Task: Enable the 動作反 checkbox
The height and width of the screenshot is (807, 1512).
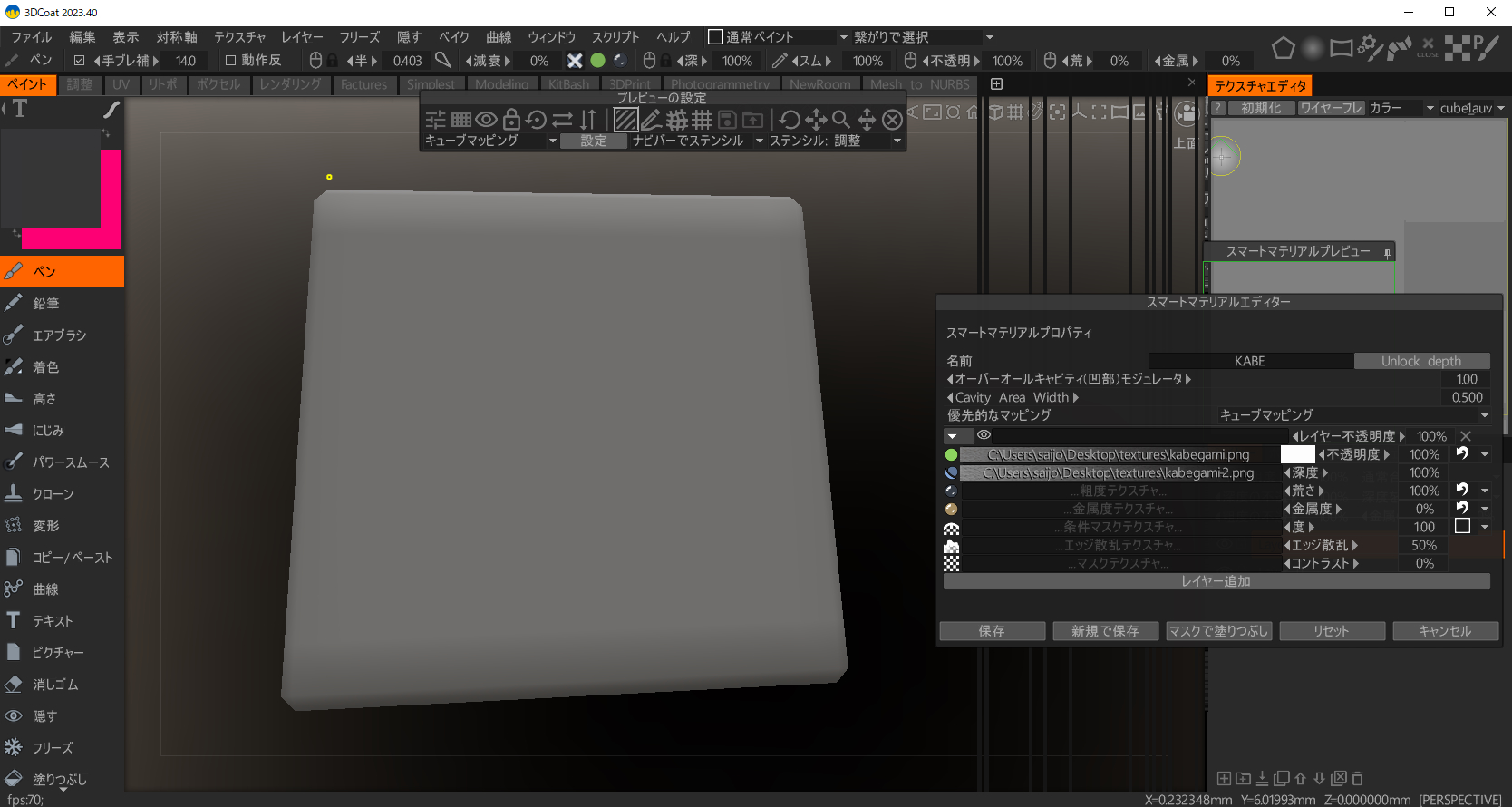Action: click(x=230, y=61)
